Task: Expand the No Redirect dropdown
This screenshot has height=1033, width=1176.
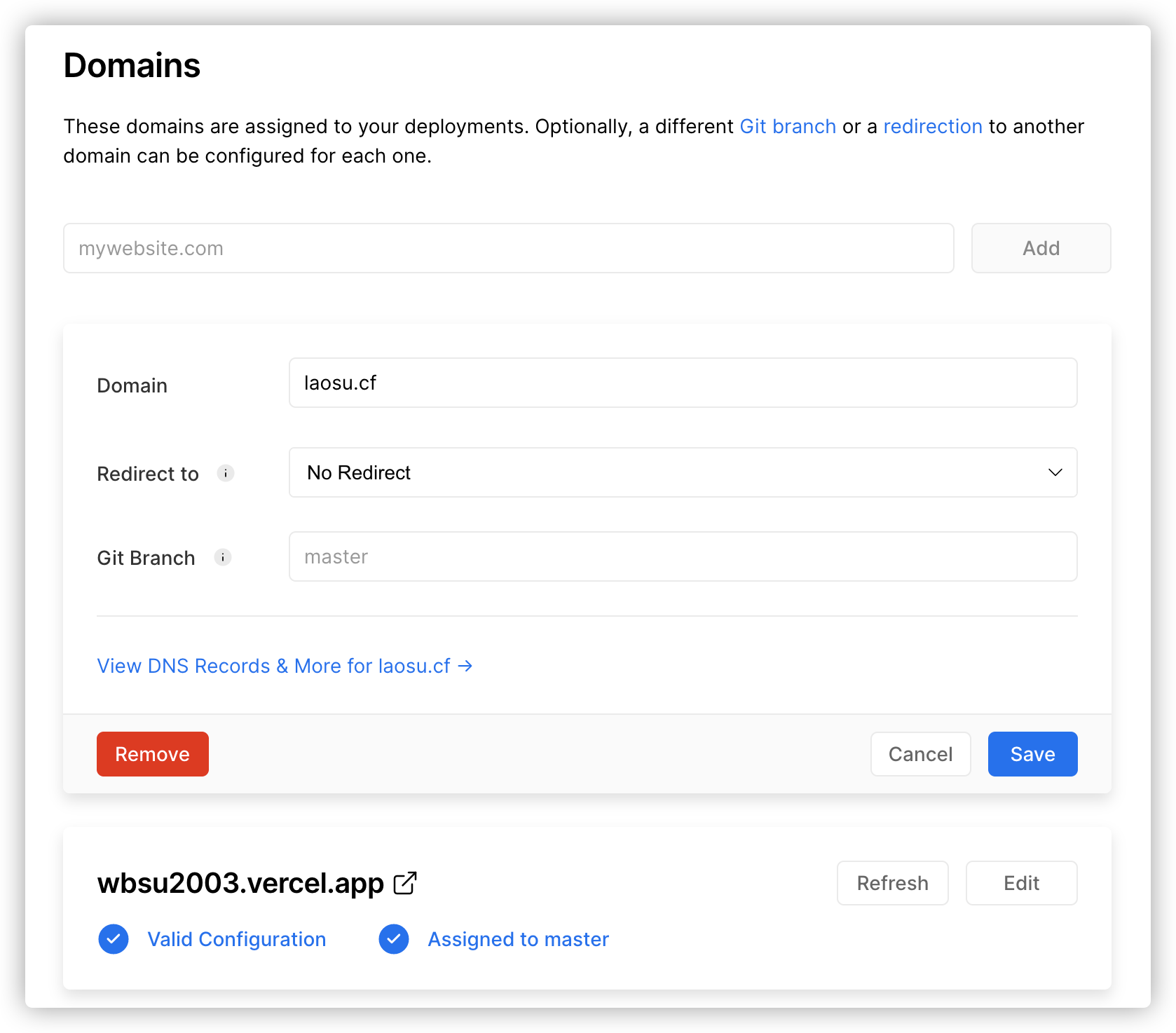Action: tap(683, 473)
